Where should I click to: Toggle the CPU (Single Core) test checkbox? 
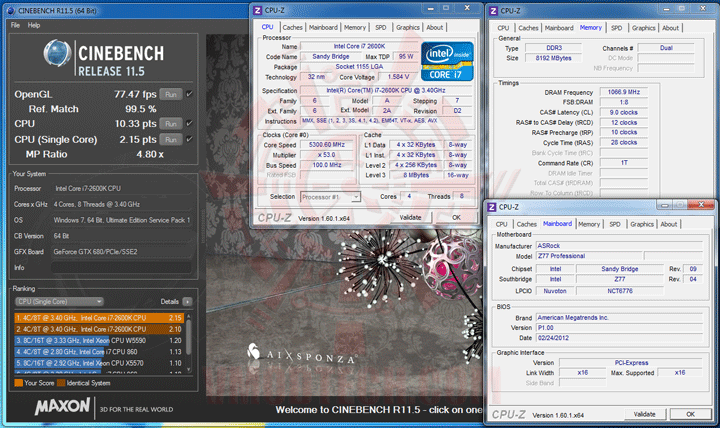tap(189, 139)
